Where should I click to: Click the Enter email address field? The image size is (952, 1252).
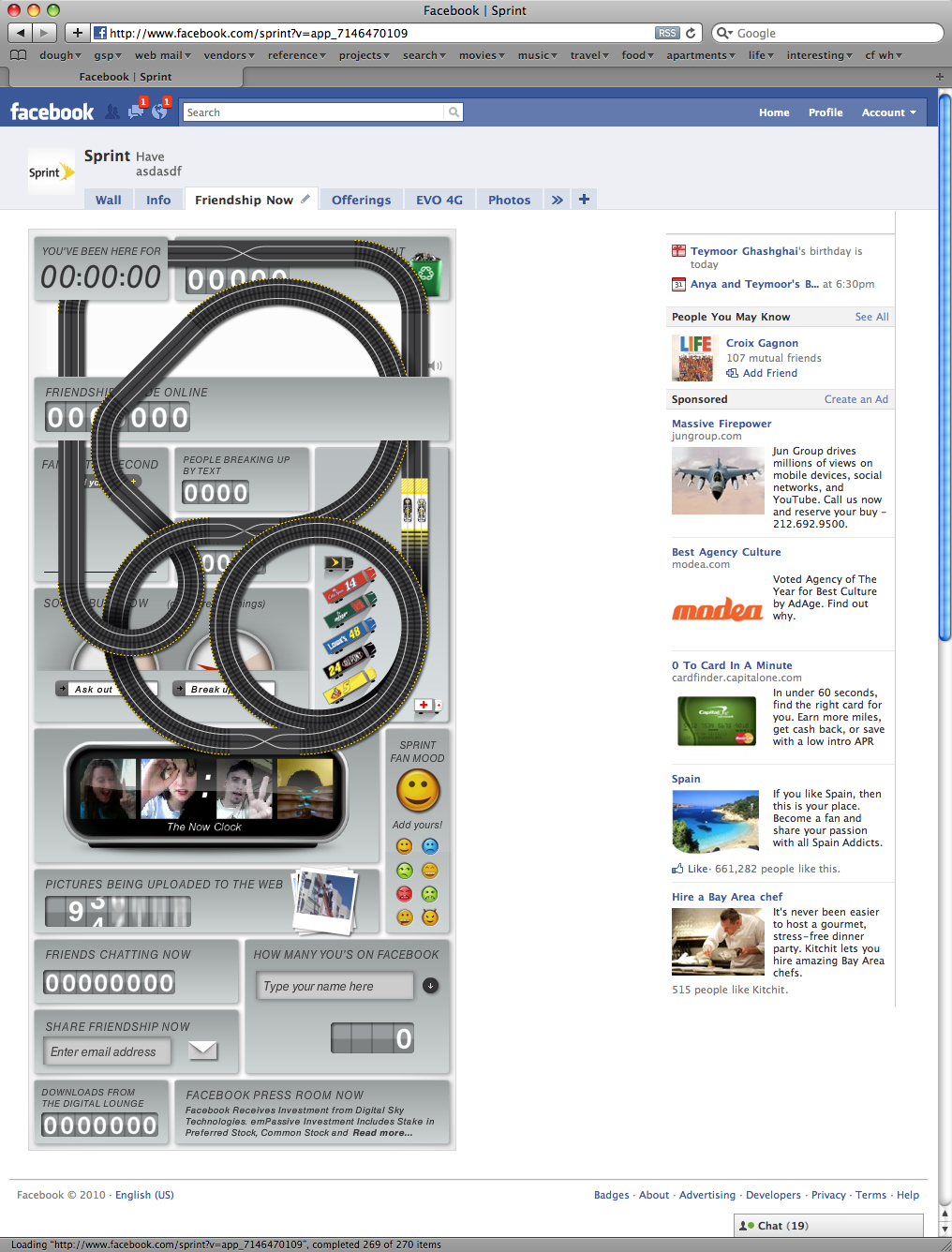(109, 1051)
